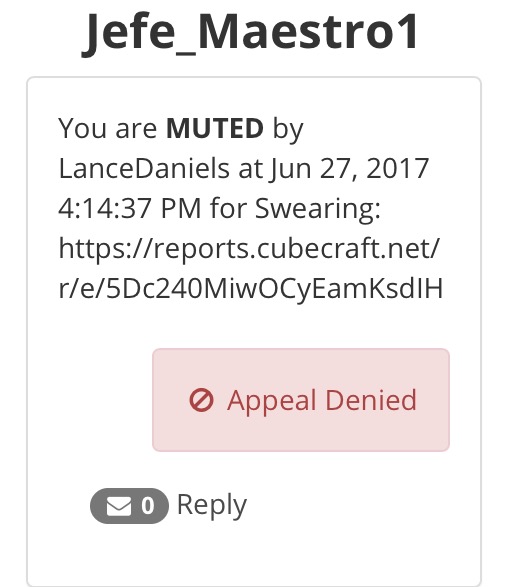Image resolution: width=509 pixels, height=587 pixels.
Task: Click the bold MUTED word
Action: click(x=215, y=128)
